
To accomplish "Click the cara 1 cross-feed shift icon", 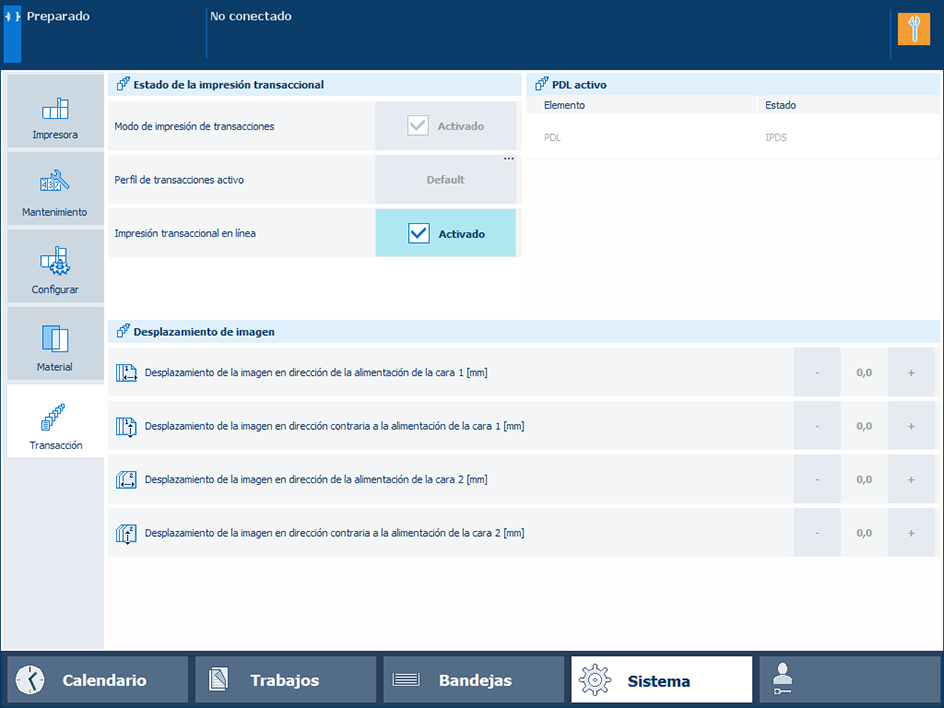I will coord(126,427).
